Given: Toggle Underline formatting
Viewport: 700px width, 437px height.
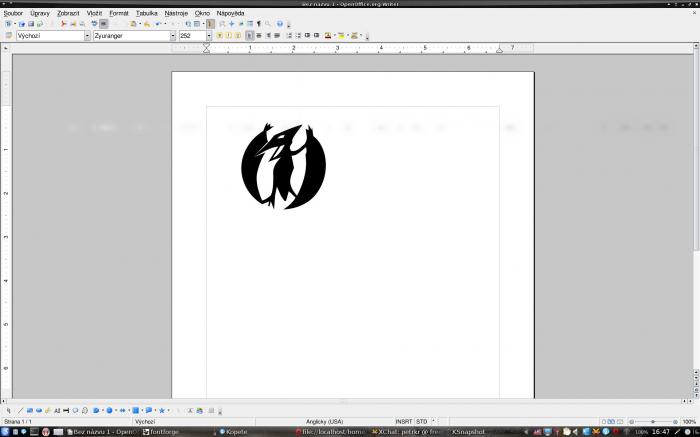Looking at the screenshot, I should point(238,35).
